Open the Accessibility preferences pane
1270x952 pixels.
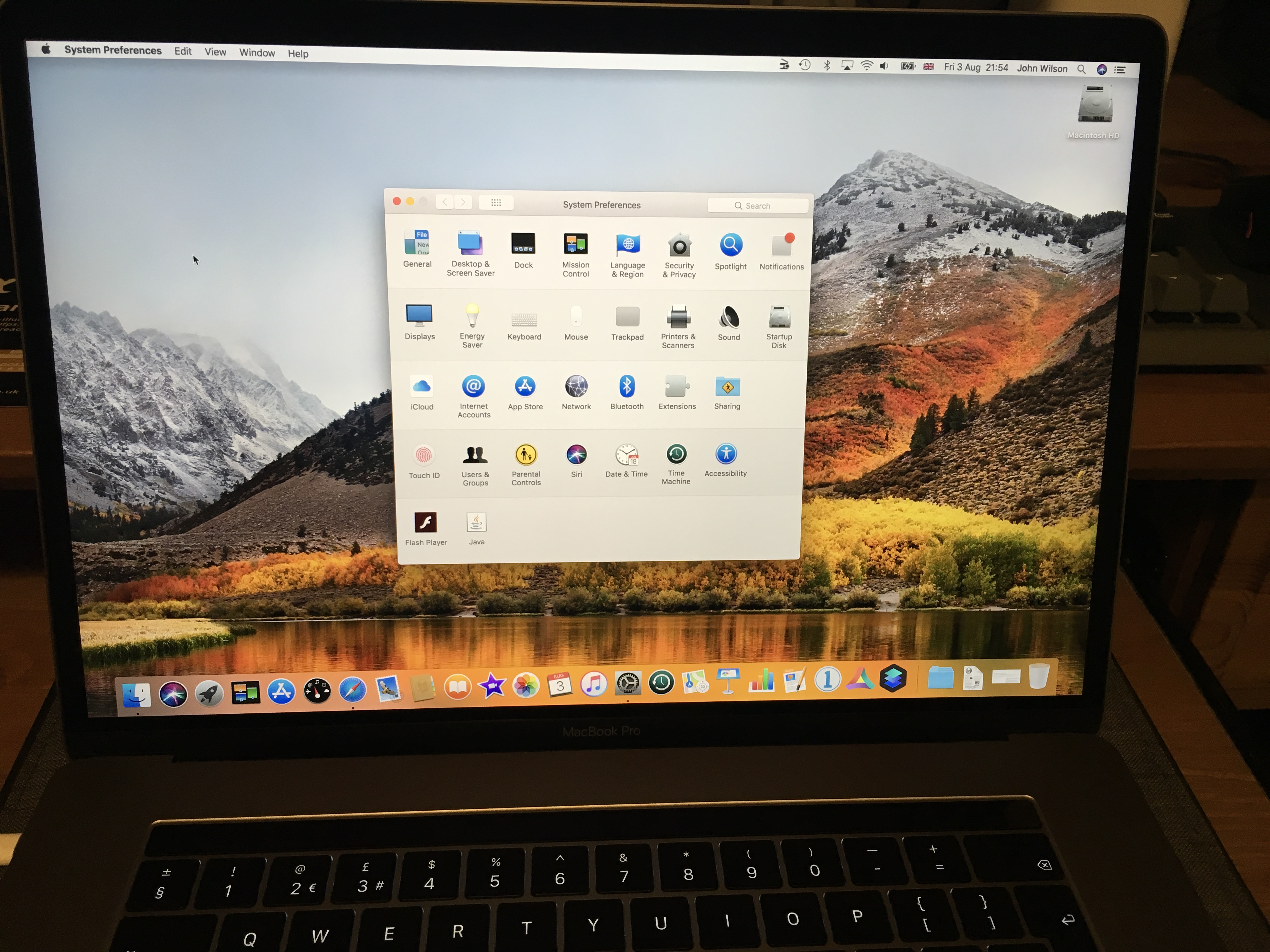coord(726,460)
